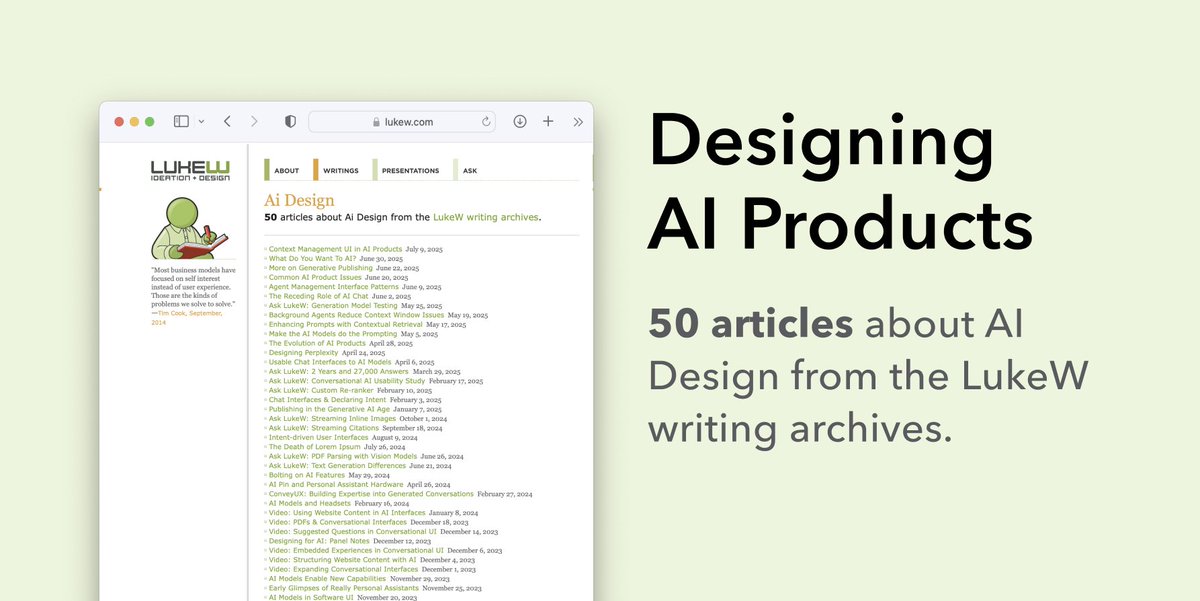This screenshot has height=601, width=1200.
Task: Click the lukew.com address bar
Action: (x=402, y=122)
